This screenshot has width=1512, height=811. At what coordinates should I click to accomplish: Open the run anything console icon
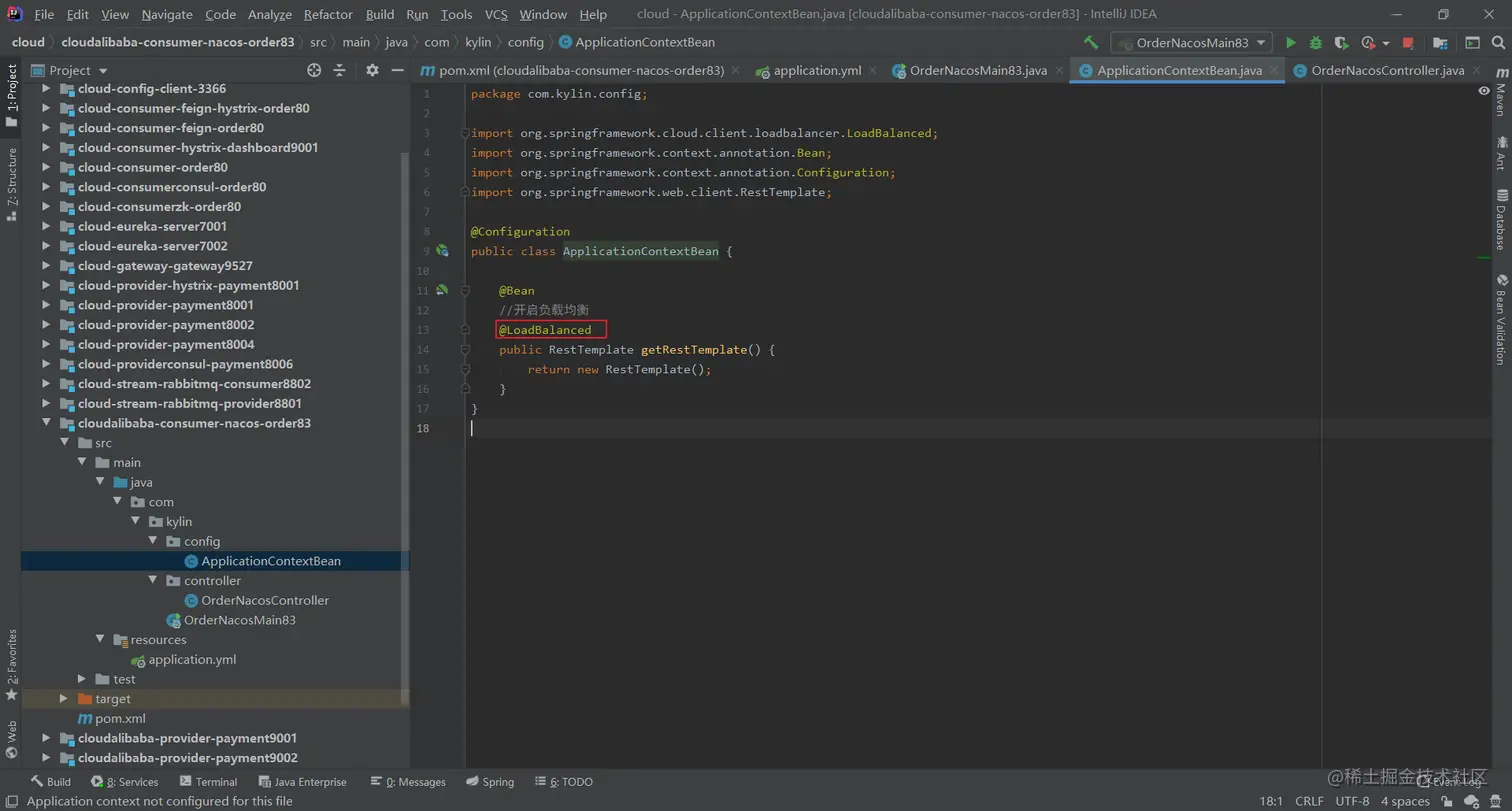pyautogui.click(x=1472, y=43)
